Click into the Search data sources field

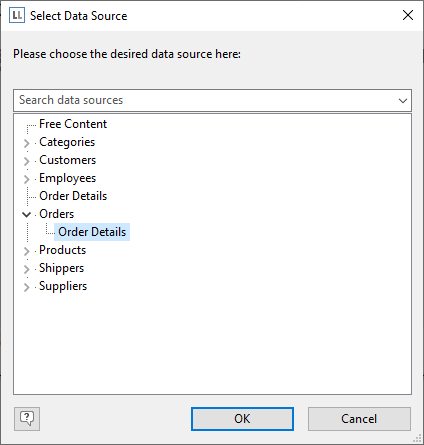(x=207, y=100)
